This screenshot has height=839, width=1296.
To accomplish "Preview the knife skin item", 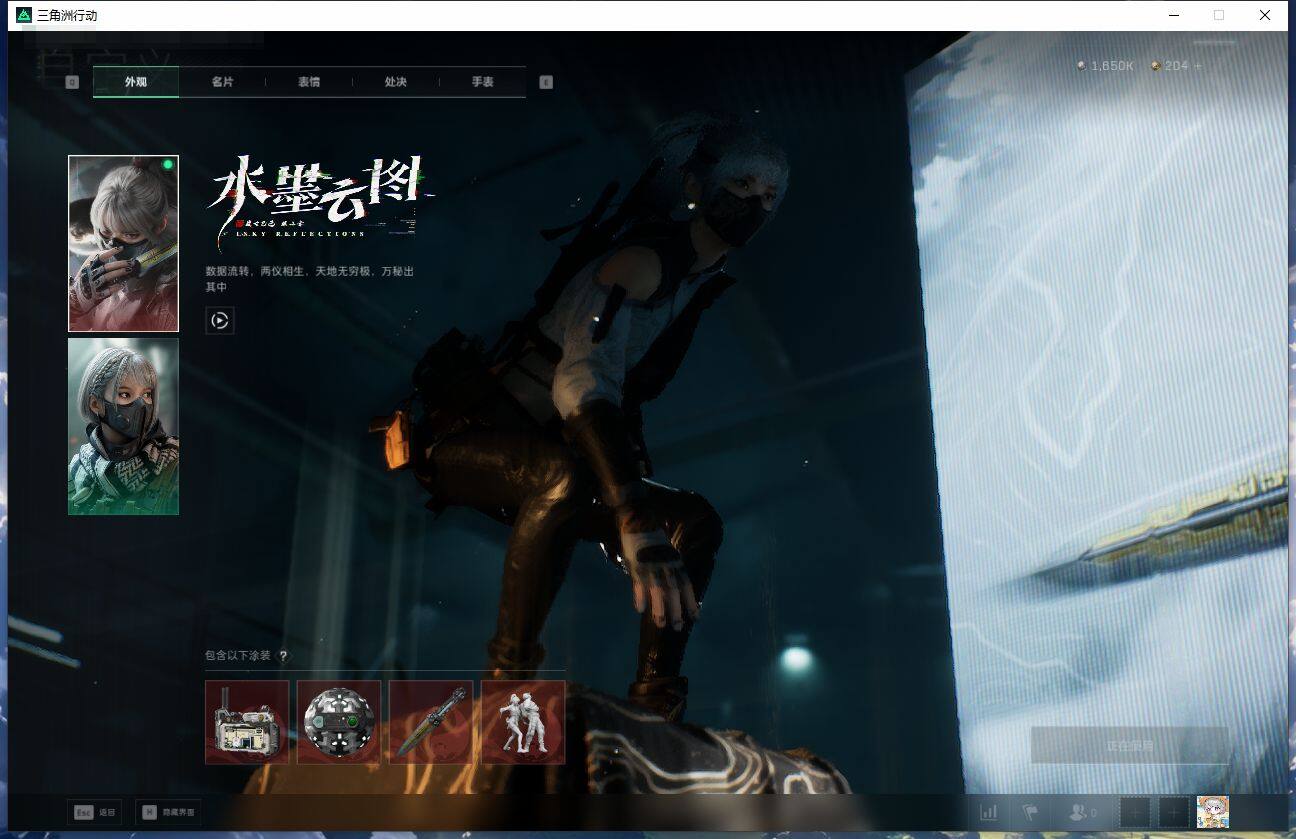I will coord(431,722).
